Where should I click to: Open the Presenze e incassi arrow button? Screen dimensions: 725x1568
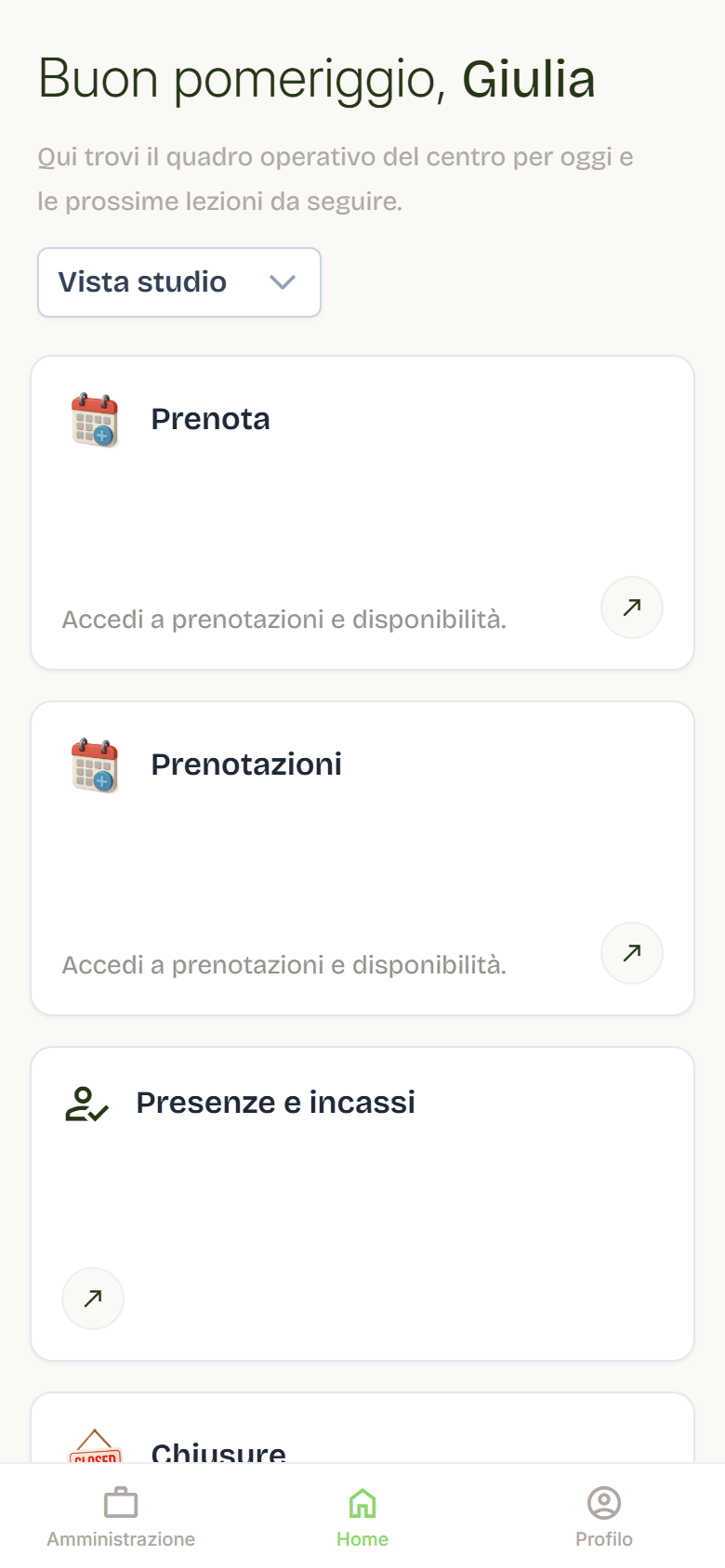(x=93, y=1299)
